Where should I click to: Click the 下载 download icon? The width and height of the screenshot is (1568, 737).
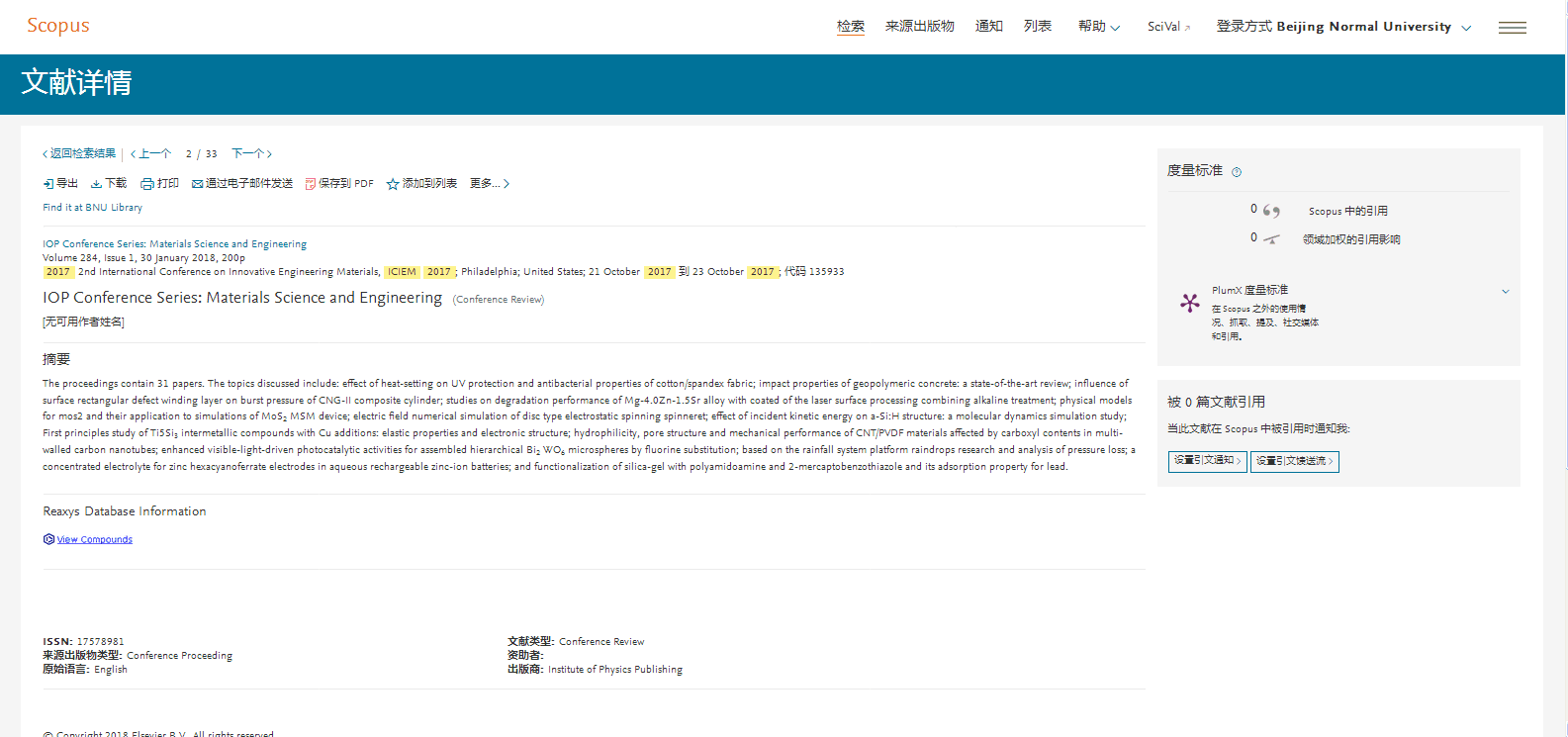coord(96,184)
